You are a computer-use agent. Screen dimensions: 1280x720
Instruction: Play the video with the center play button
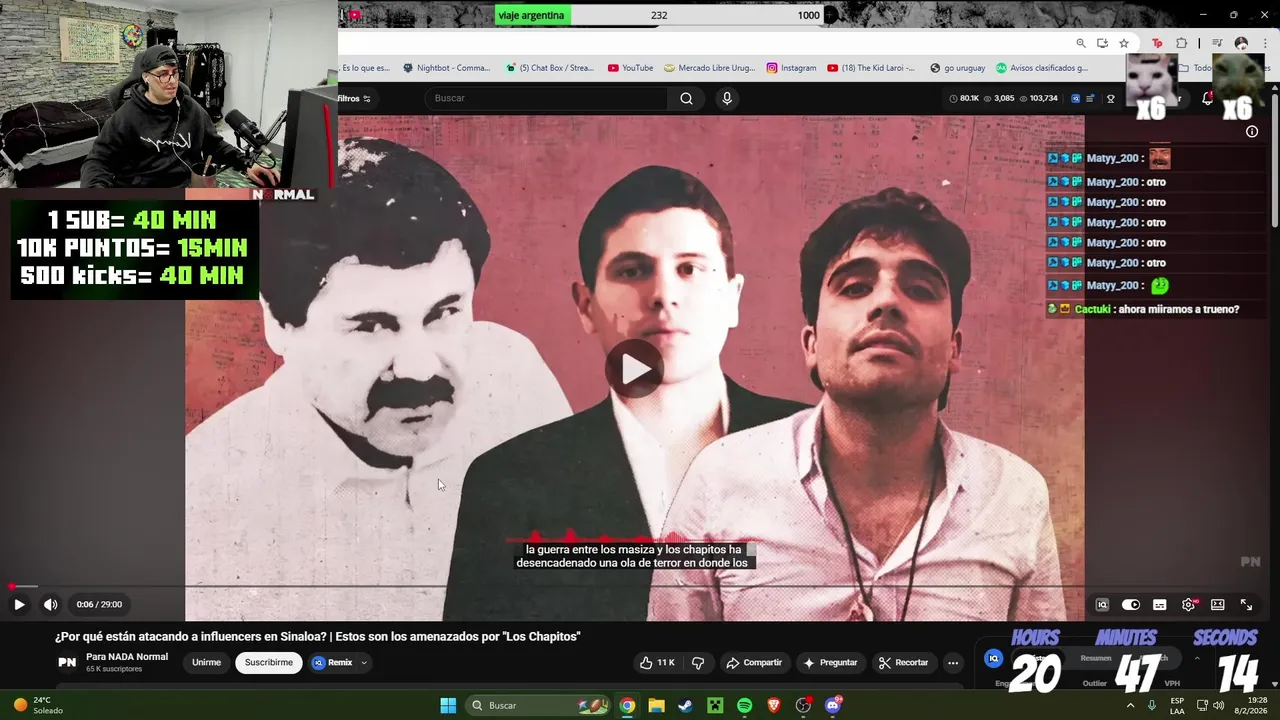634,369
